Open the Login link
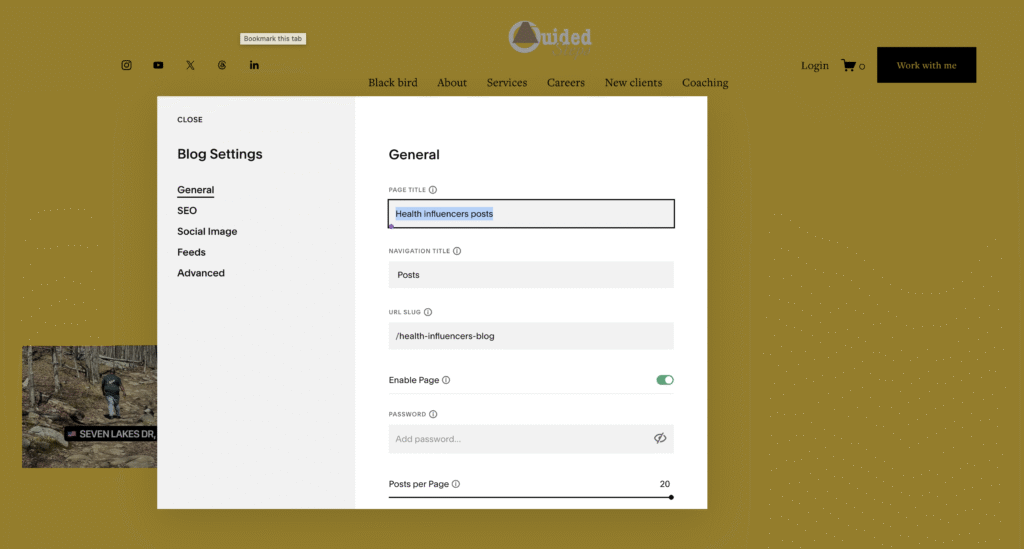This screenshot has height=549, width=1024. coord(814,66)
